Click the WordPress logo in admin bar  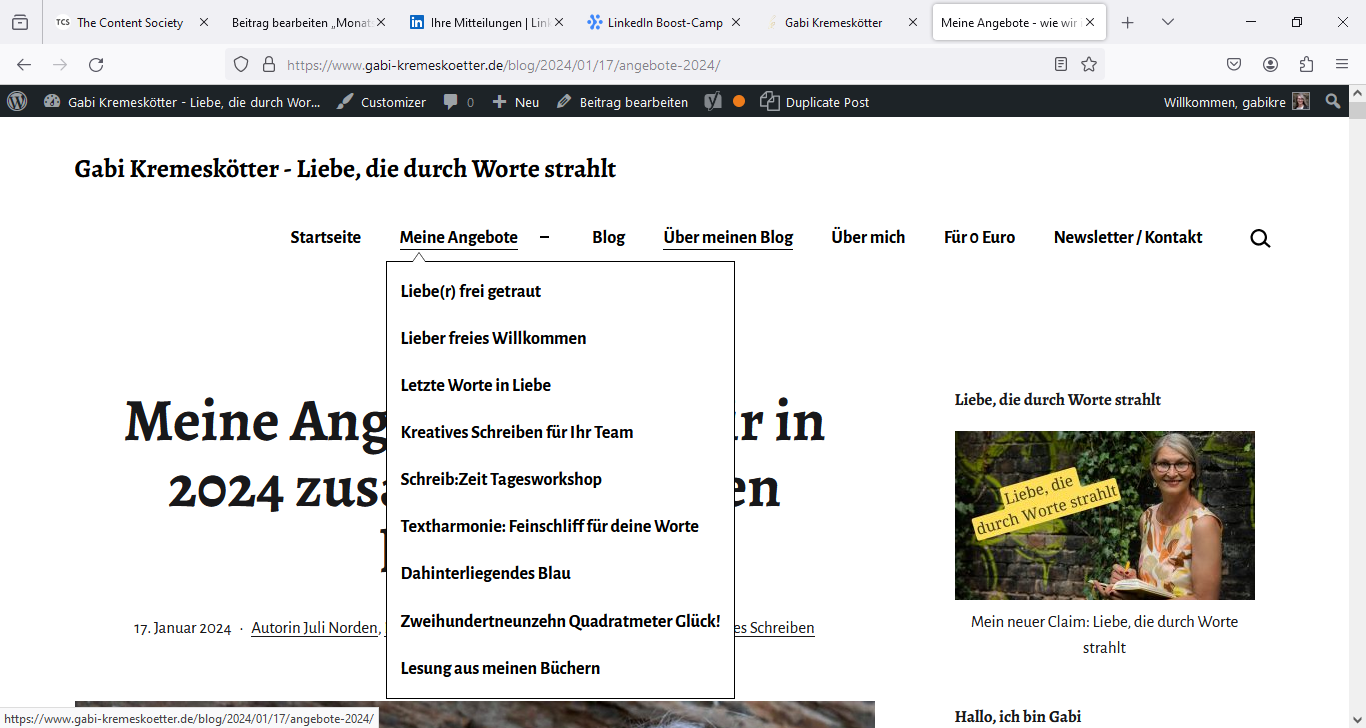coord(17,101)
